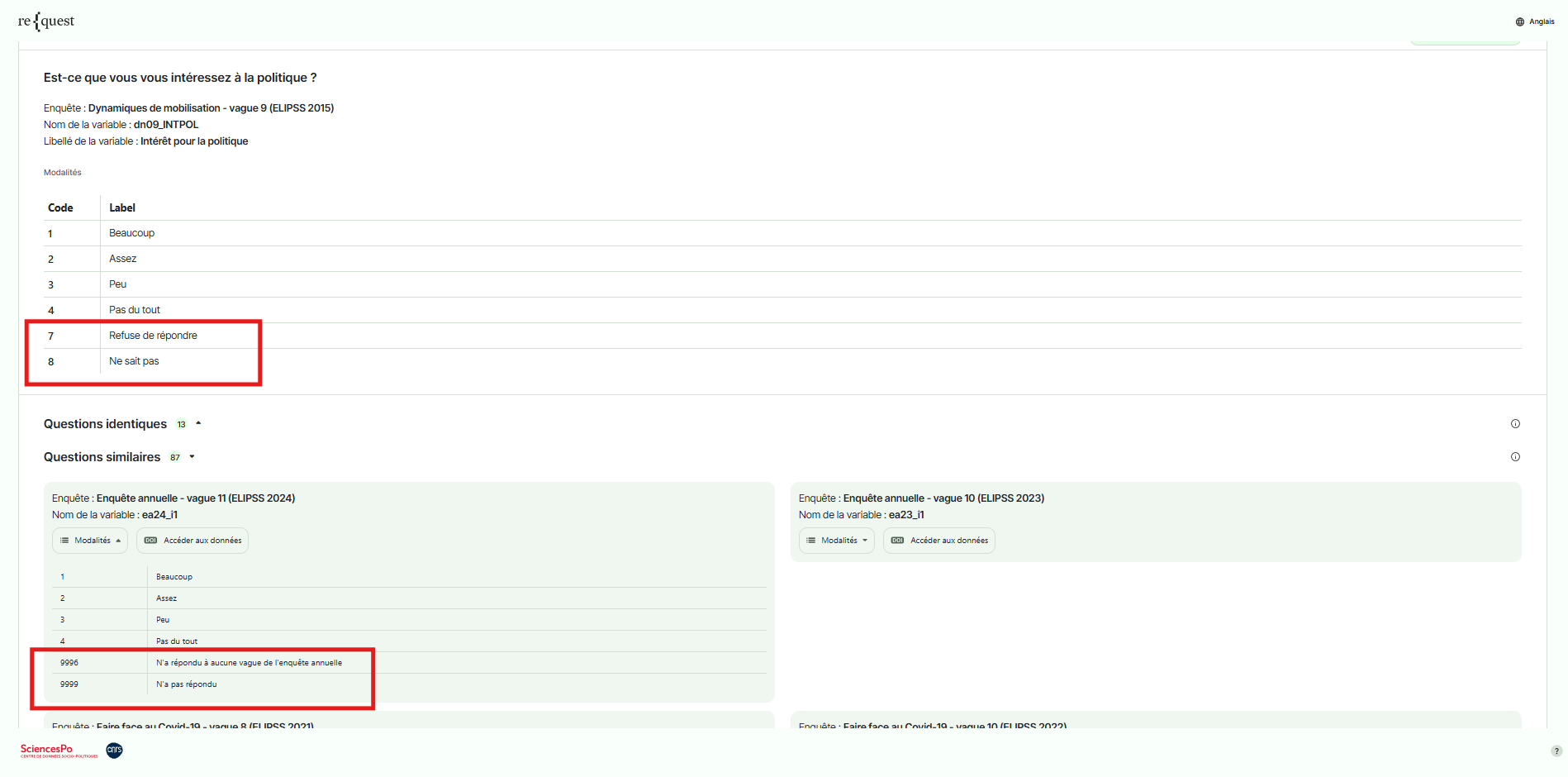Click the re{quest logo in header
1568x777 pixels.
pos(46,21)
